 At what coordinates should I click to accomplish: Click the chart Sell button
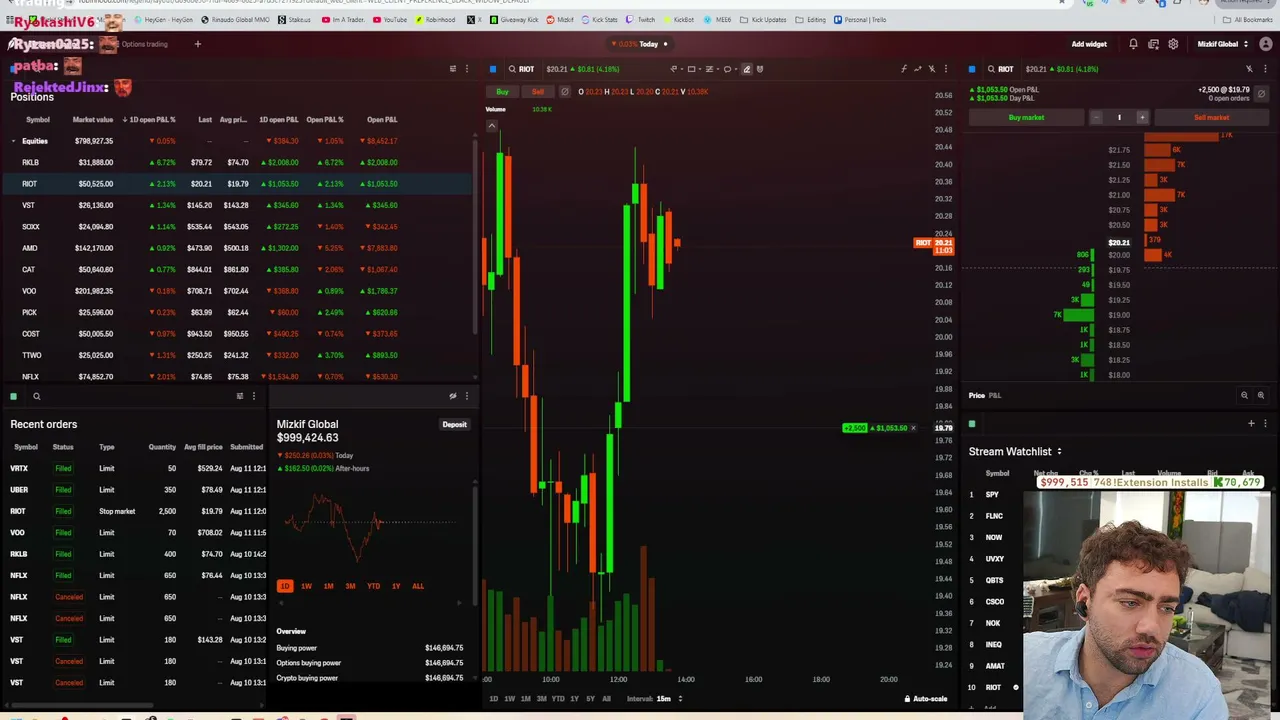point(538,92)
